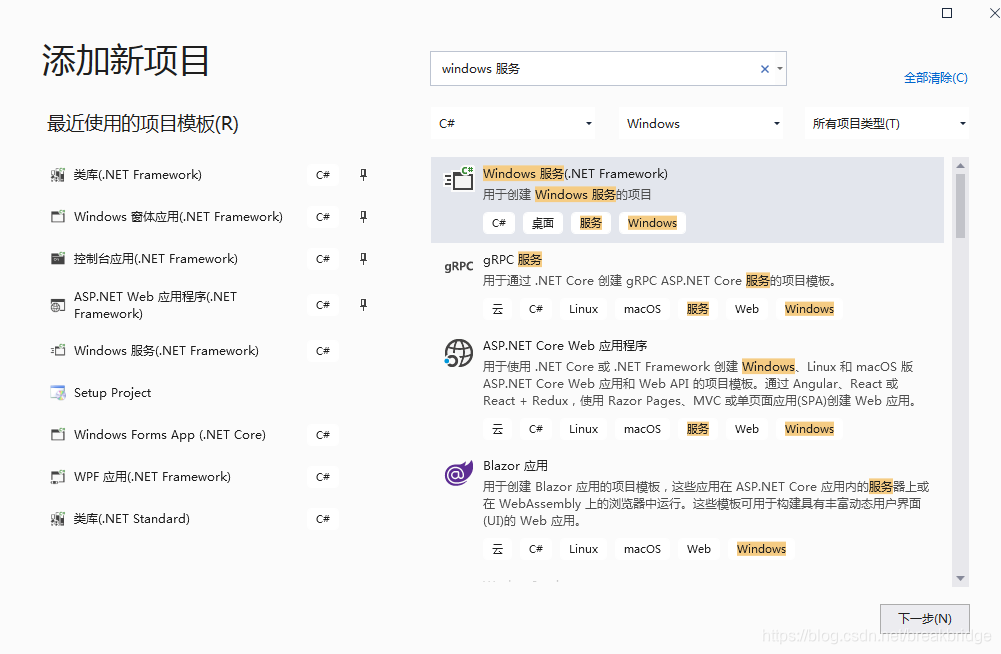The height and width of the screenshot is (654, 1001).
Task: Click the Setup Project icon
Action: point(57,393)
